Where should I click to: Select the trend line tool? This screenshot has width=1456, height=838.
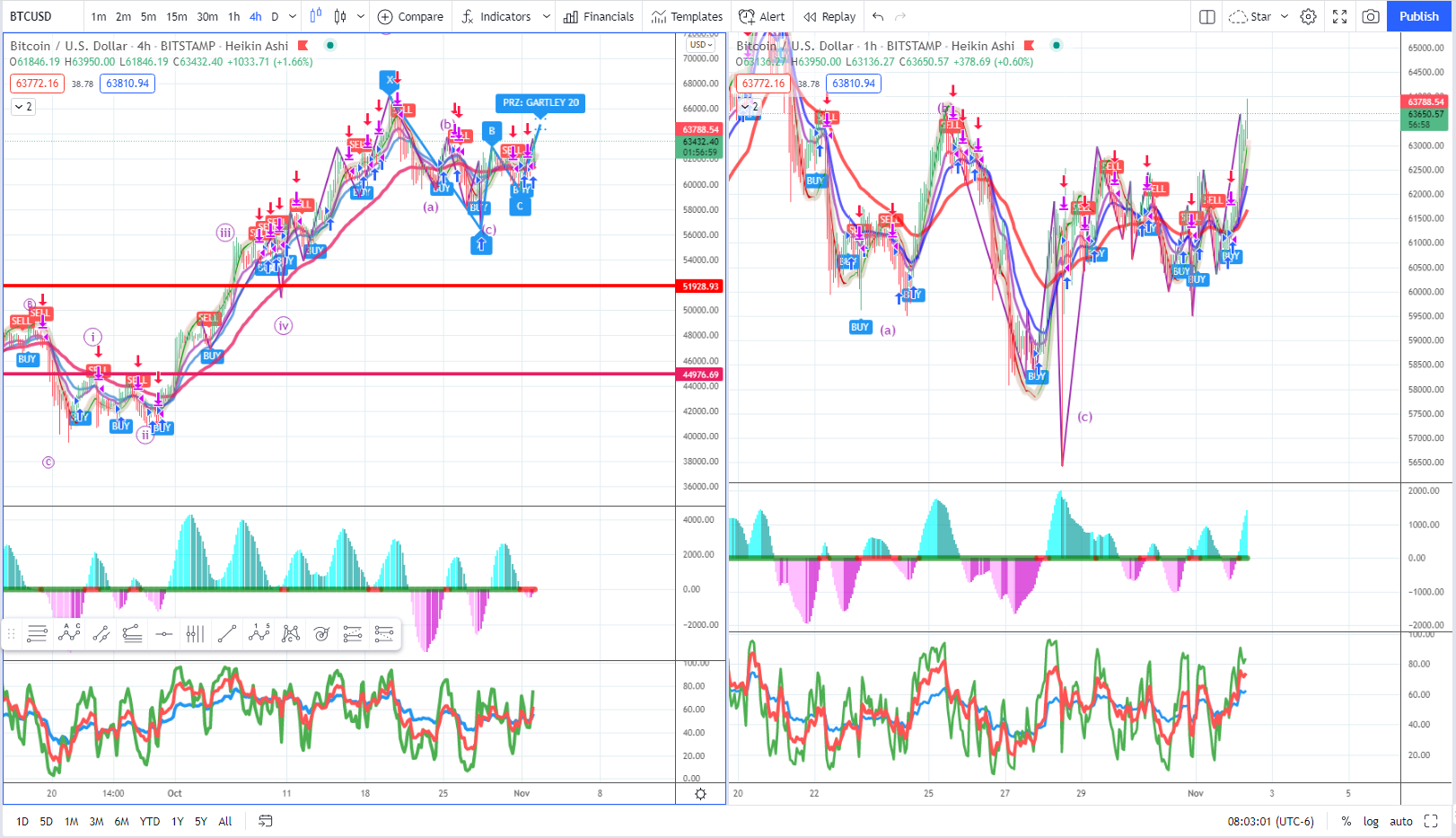[227, 634]
